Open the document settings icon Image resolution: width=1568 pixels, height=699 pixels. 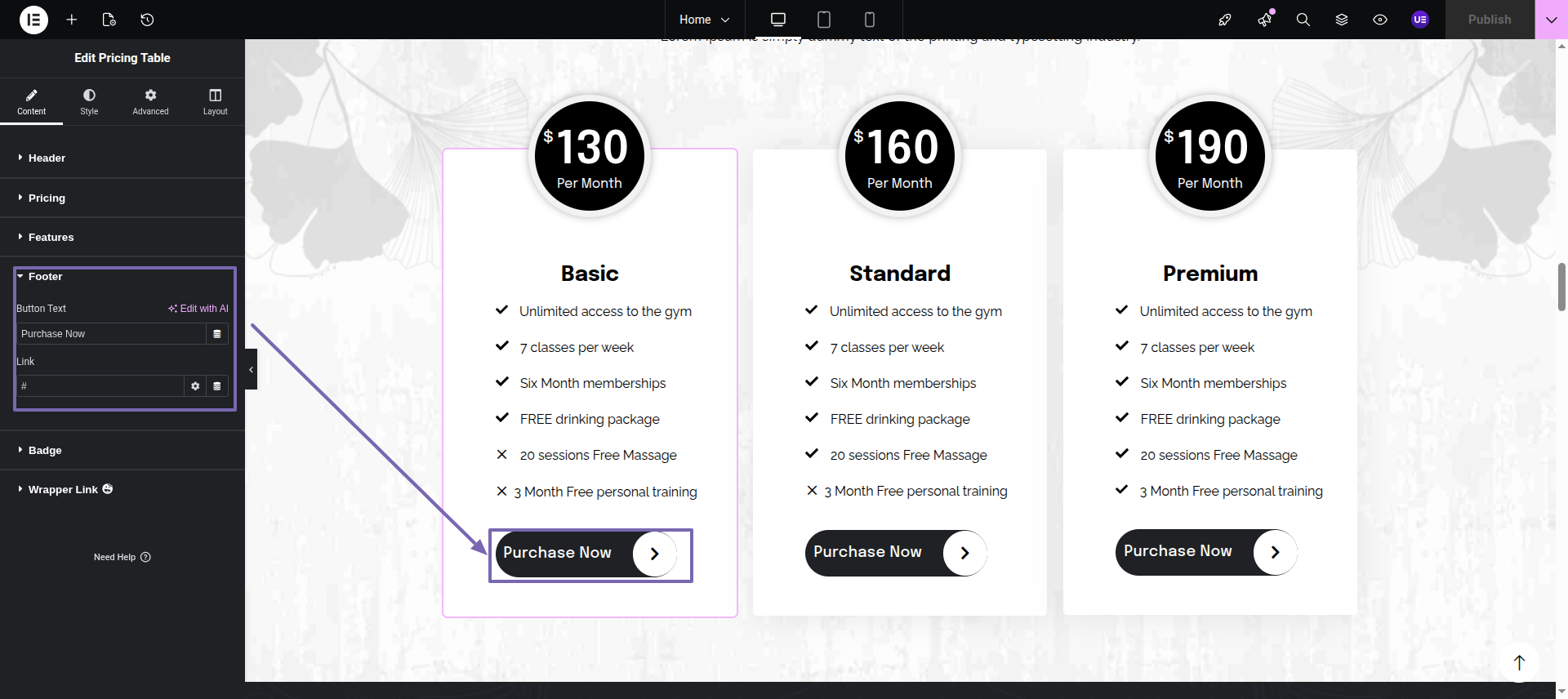pos(109,20)
